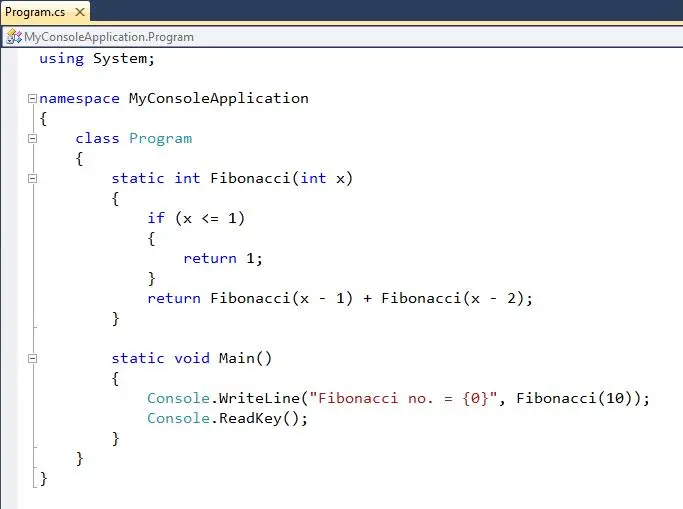Collapse the Fibonacci method block

pos(32,179)
